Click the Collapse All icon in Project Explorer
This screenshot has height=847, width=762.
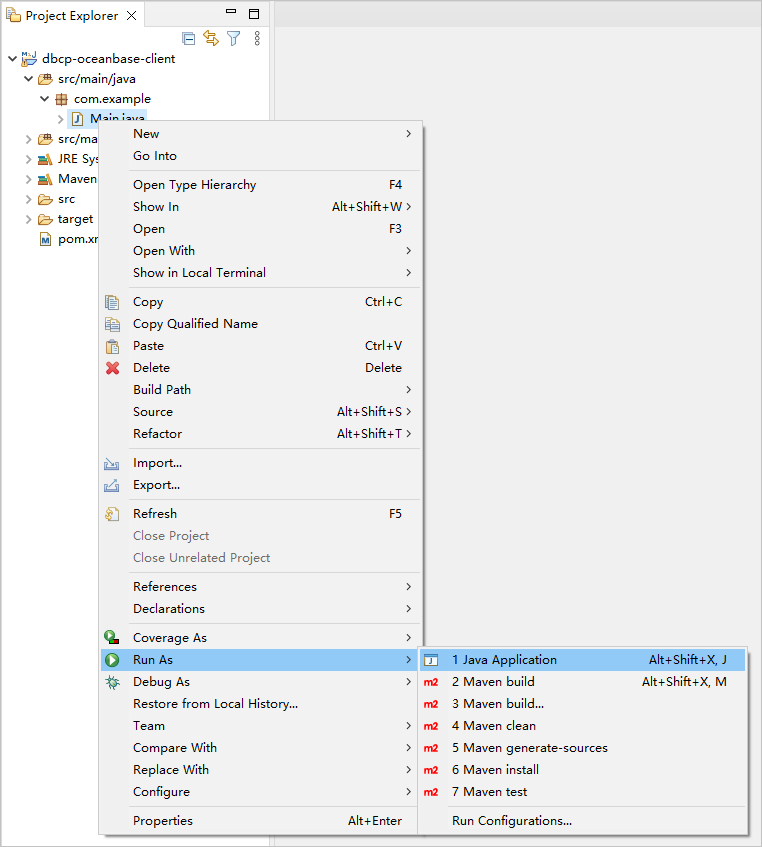tap(188, 38)
